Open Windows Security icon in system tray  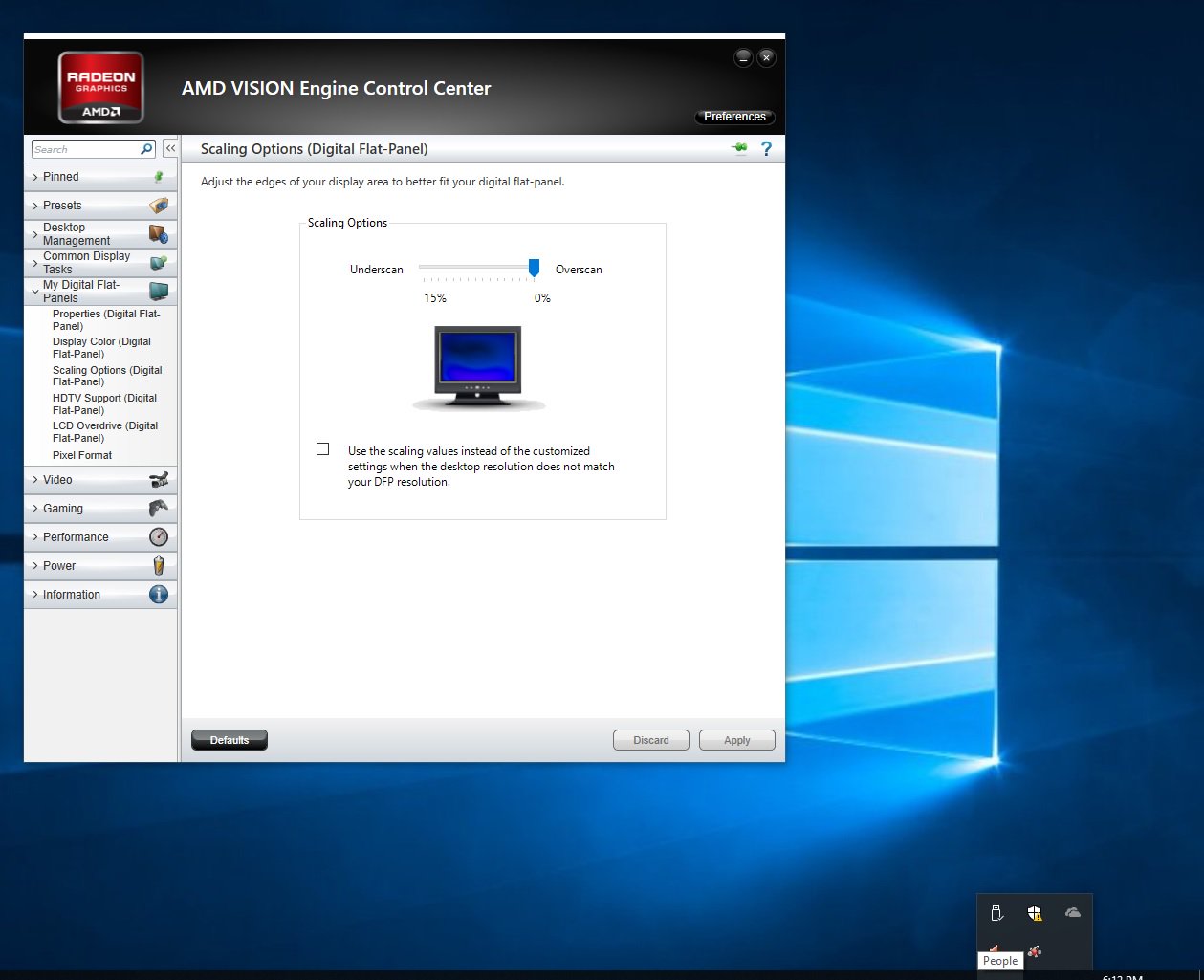click(1035, 913)
